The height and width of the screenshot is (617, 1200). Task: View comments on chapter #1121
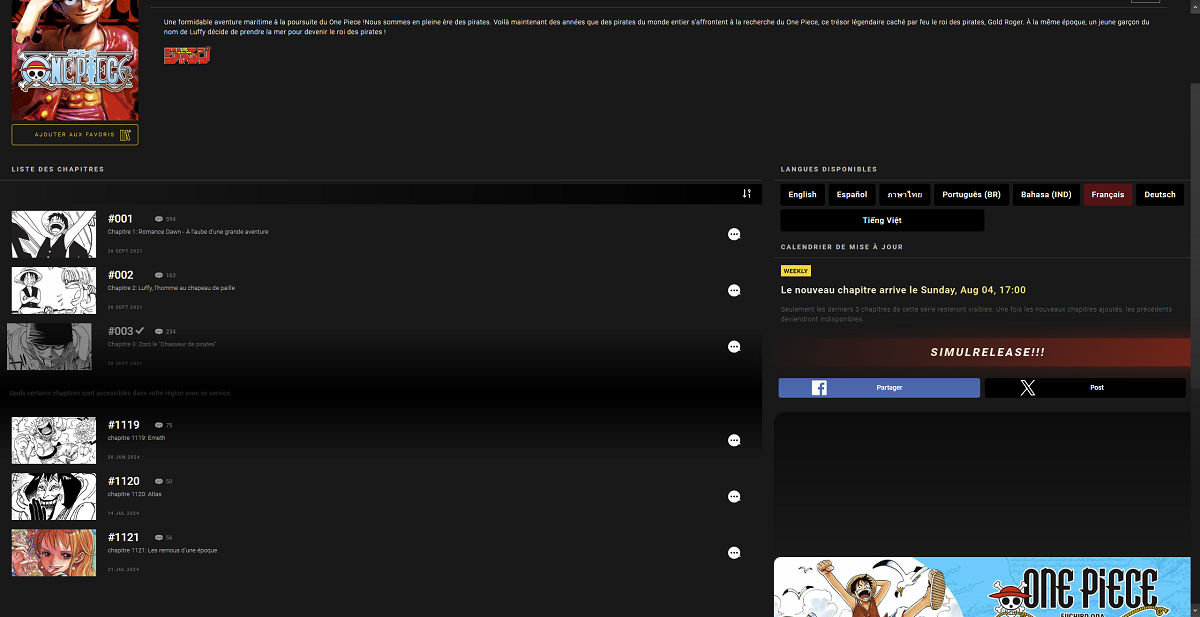coord(164,538)
